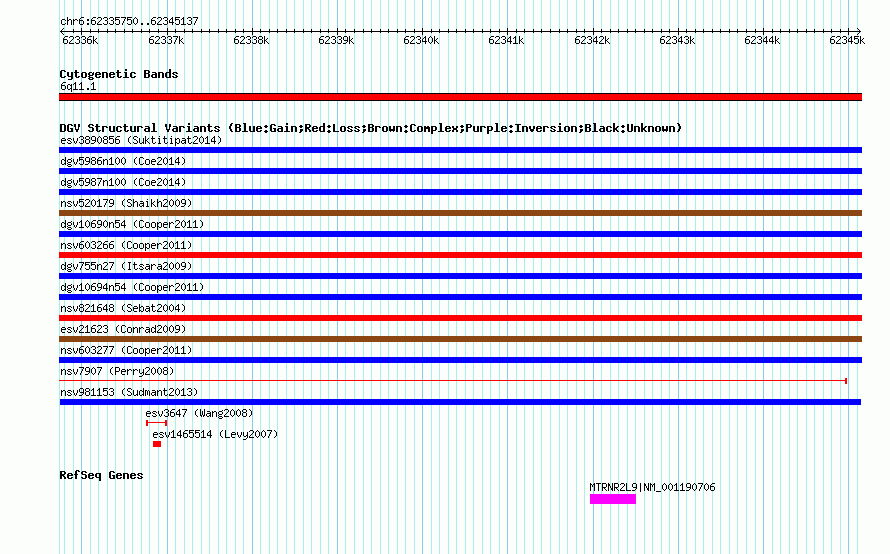Click the 62337k ruler tick label
This screenshot has height=554, width=890.
click(x=166, y=41)
